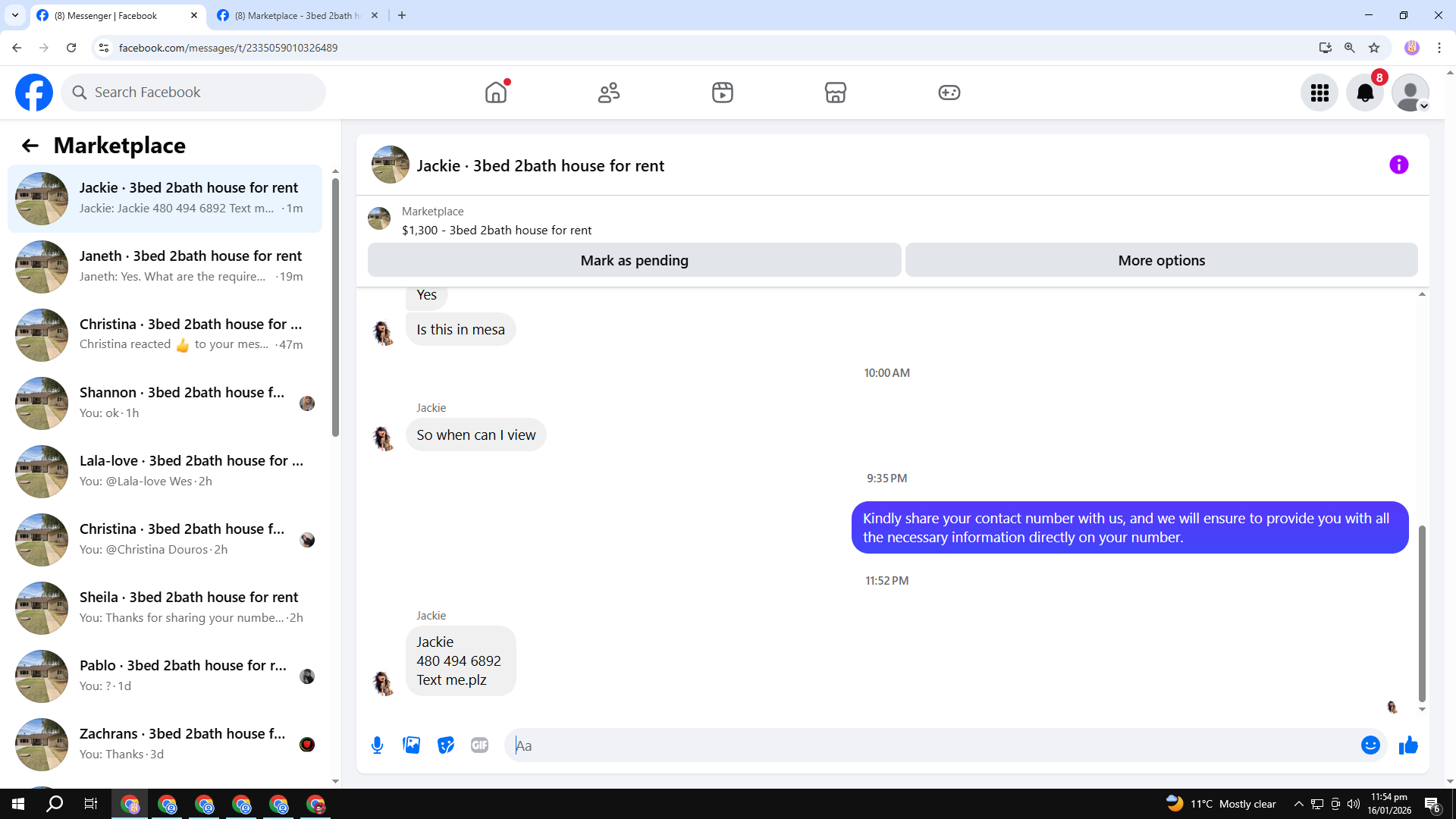
Task: Send a thumbs-up like
Action: (x=1408, y=745)
